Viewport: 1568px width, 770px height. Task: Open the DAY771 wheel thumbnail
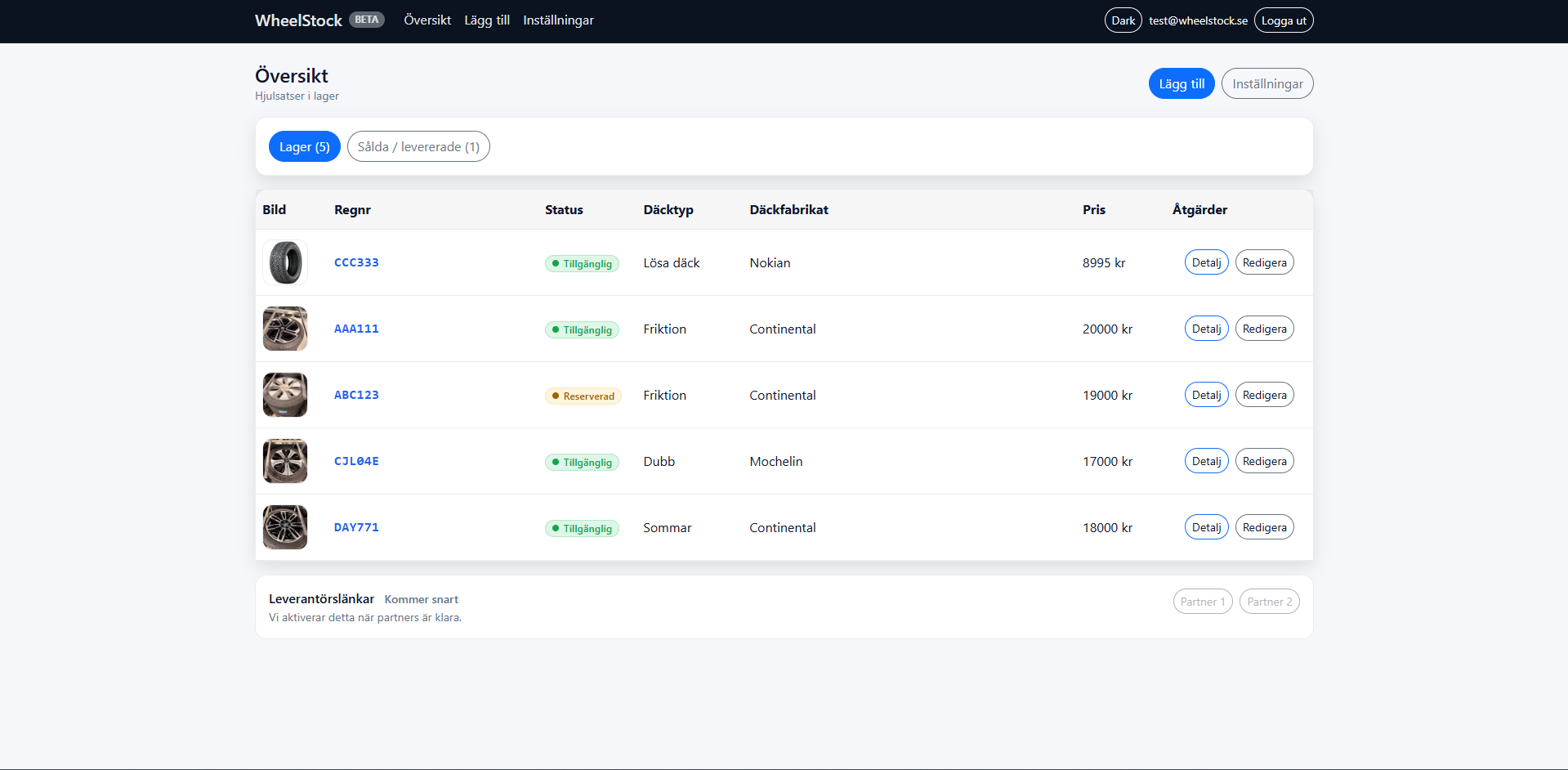pyautogui.click(x=285, y=527)
